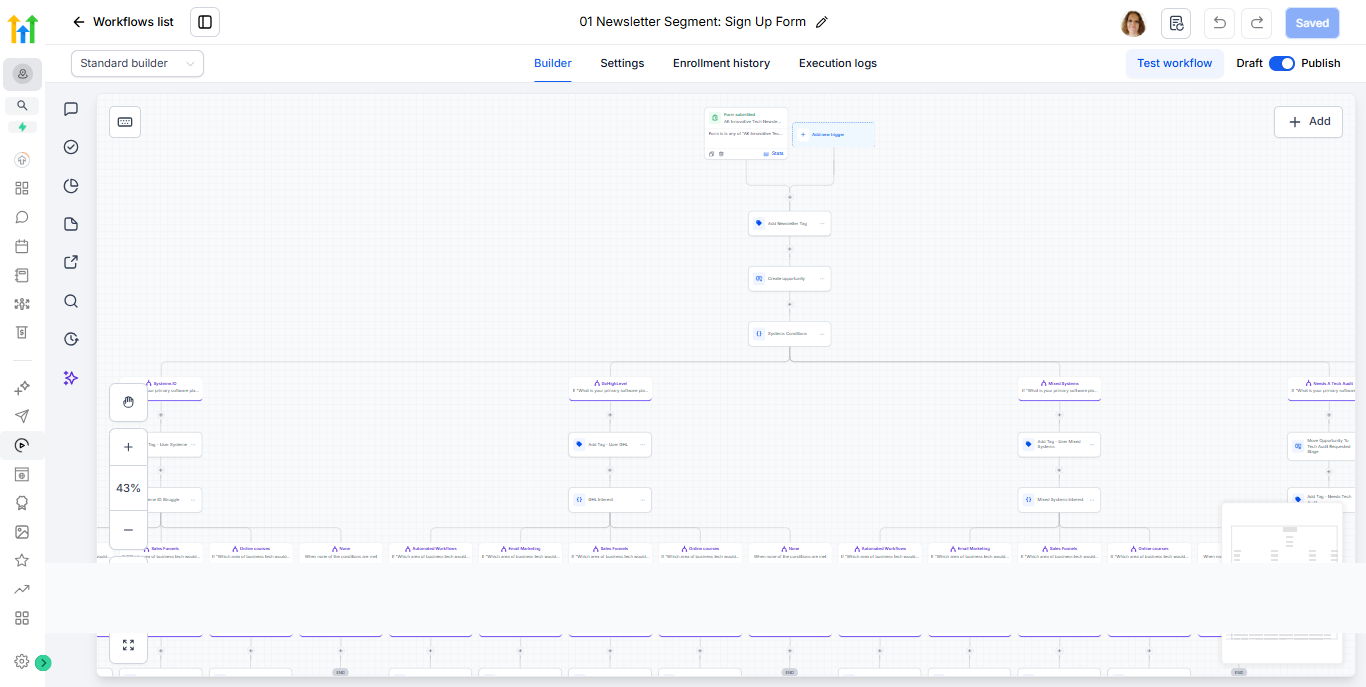Open the Automation nav icon
1366x687 pixels.
(22, 445)
